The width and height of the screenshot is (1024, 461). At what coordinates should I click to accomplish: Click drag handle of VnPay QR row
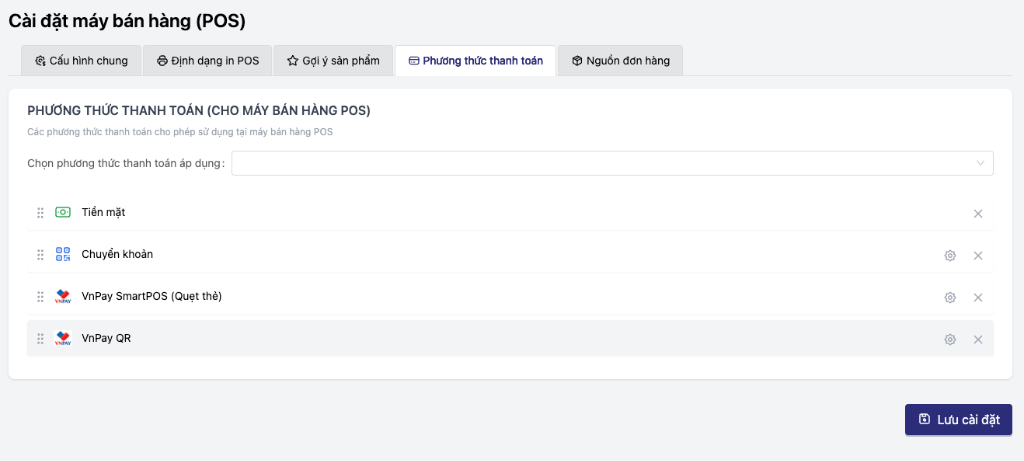click(x=41, y=339)
